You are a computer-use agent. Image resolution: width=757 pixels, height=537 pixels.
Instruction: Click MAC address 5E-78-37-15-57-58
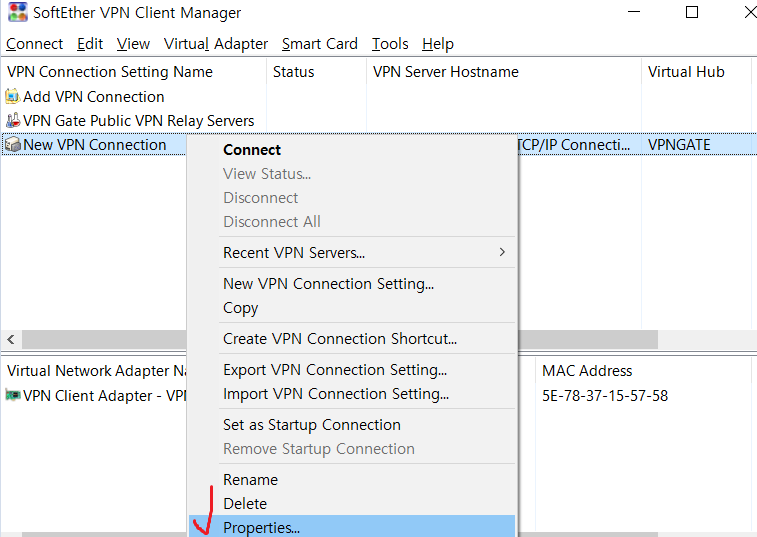click(605, 396)
